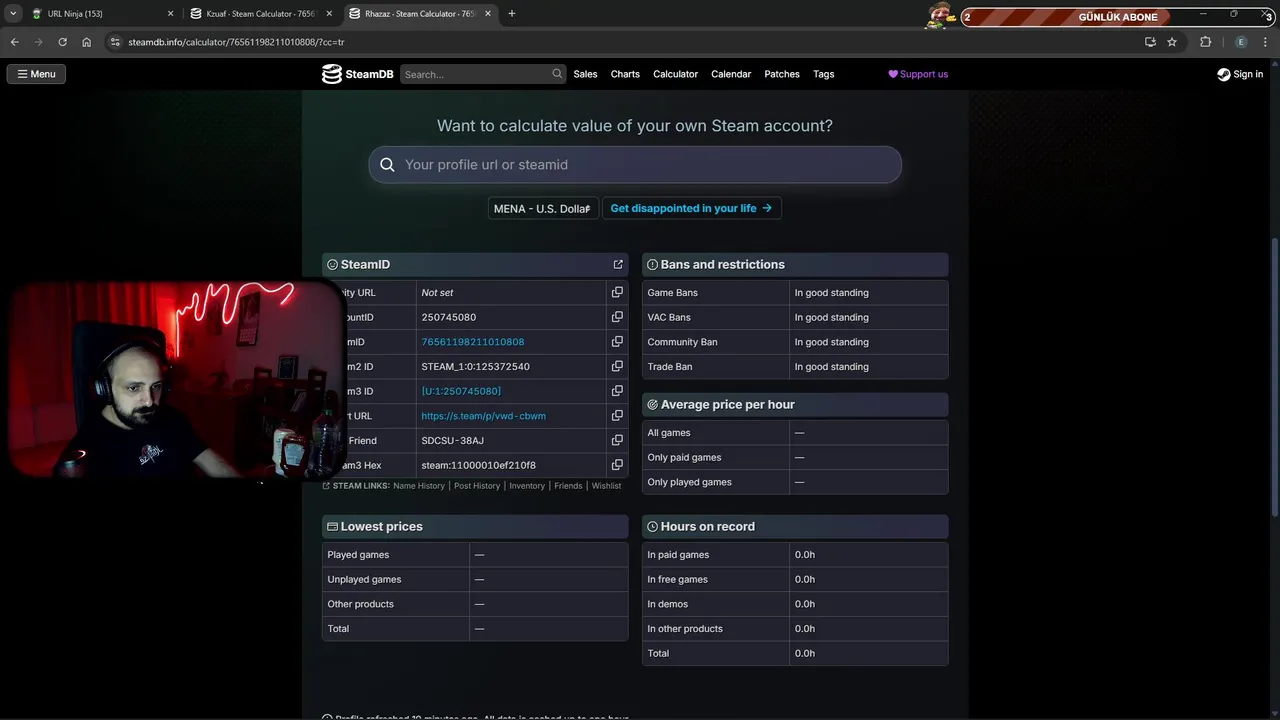Screen dimensions: 1280x720
Task: Open Tags in SteamDB navigation
Action: 823,74
